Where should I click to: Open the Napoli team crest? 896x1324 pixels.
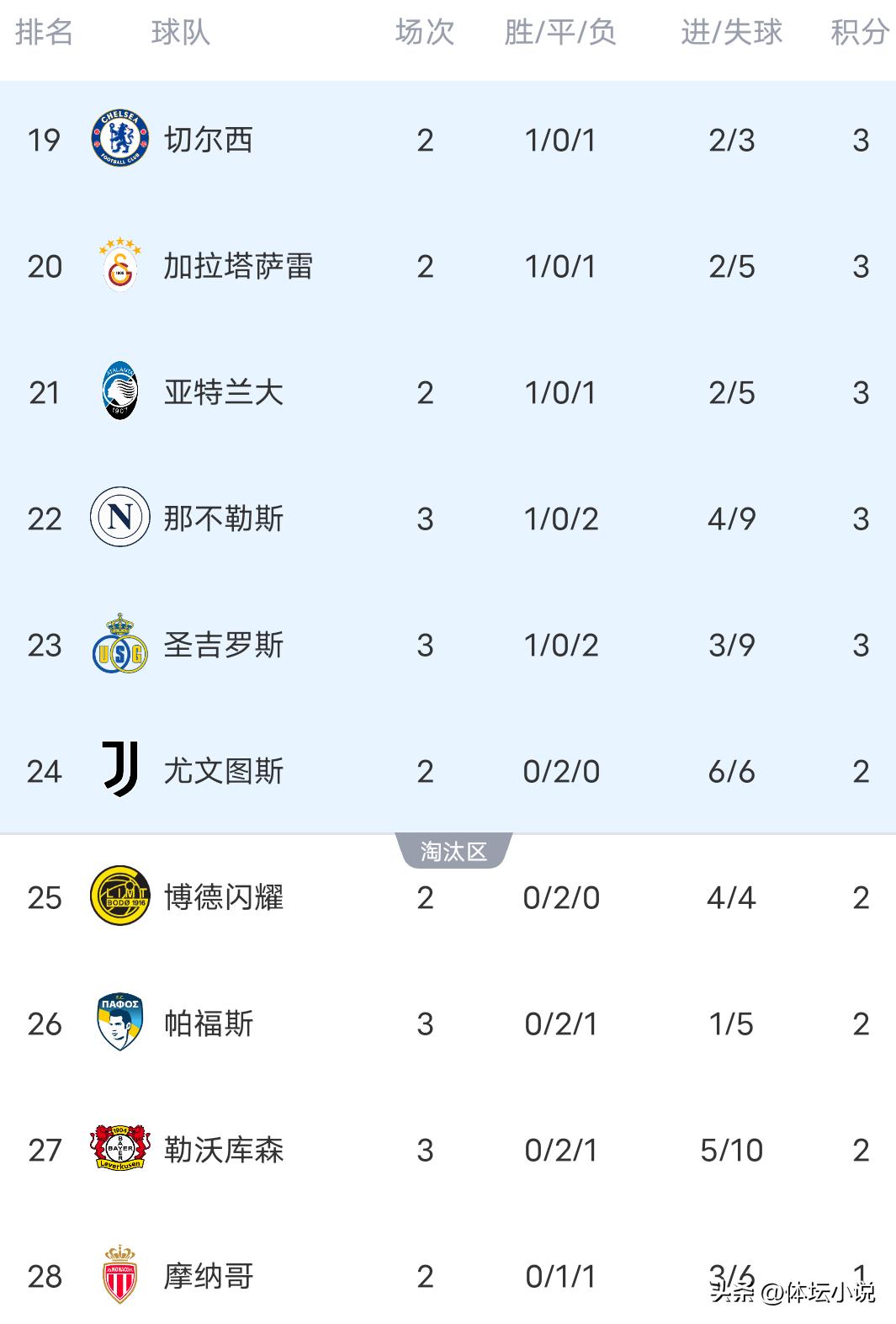click(x=120, y=518)
